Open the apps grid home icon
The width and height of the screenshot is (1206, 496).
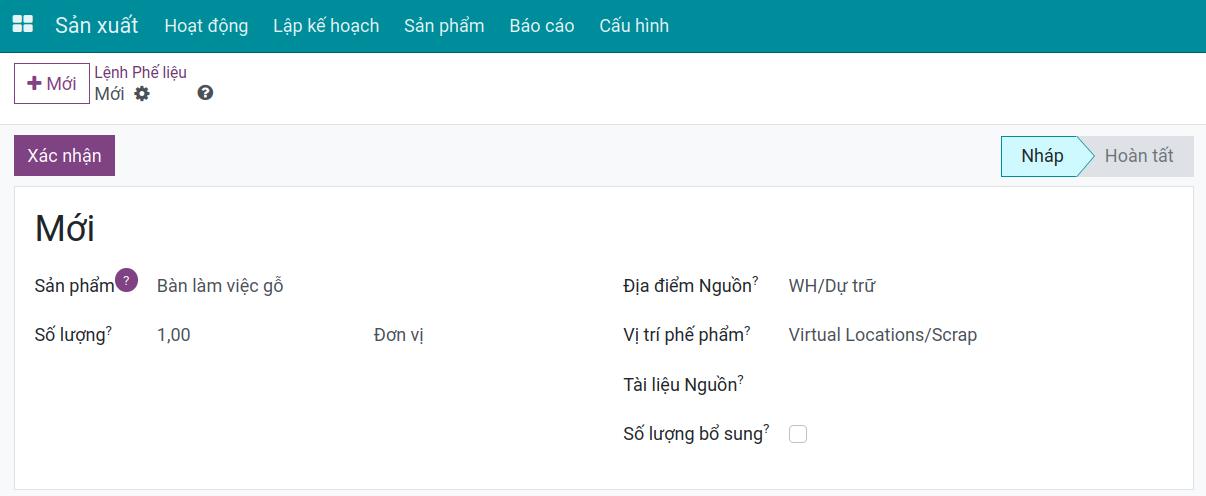pyautogui.click(x=22, y=25)
